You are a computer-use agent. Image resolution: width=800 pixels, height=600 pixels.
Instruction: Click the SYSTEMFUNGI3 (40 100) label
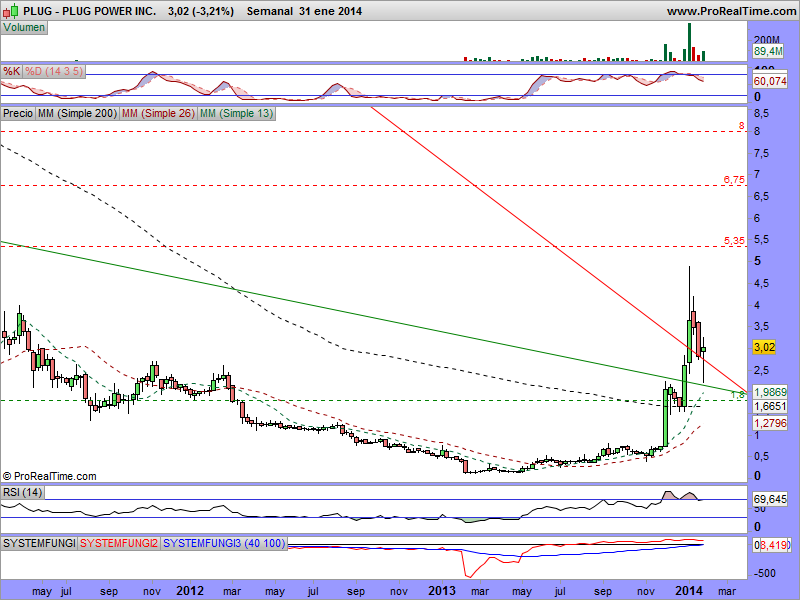[224, 543]
